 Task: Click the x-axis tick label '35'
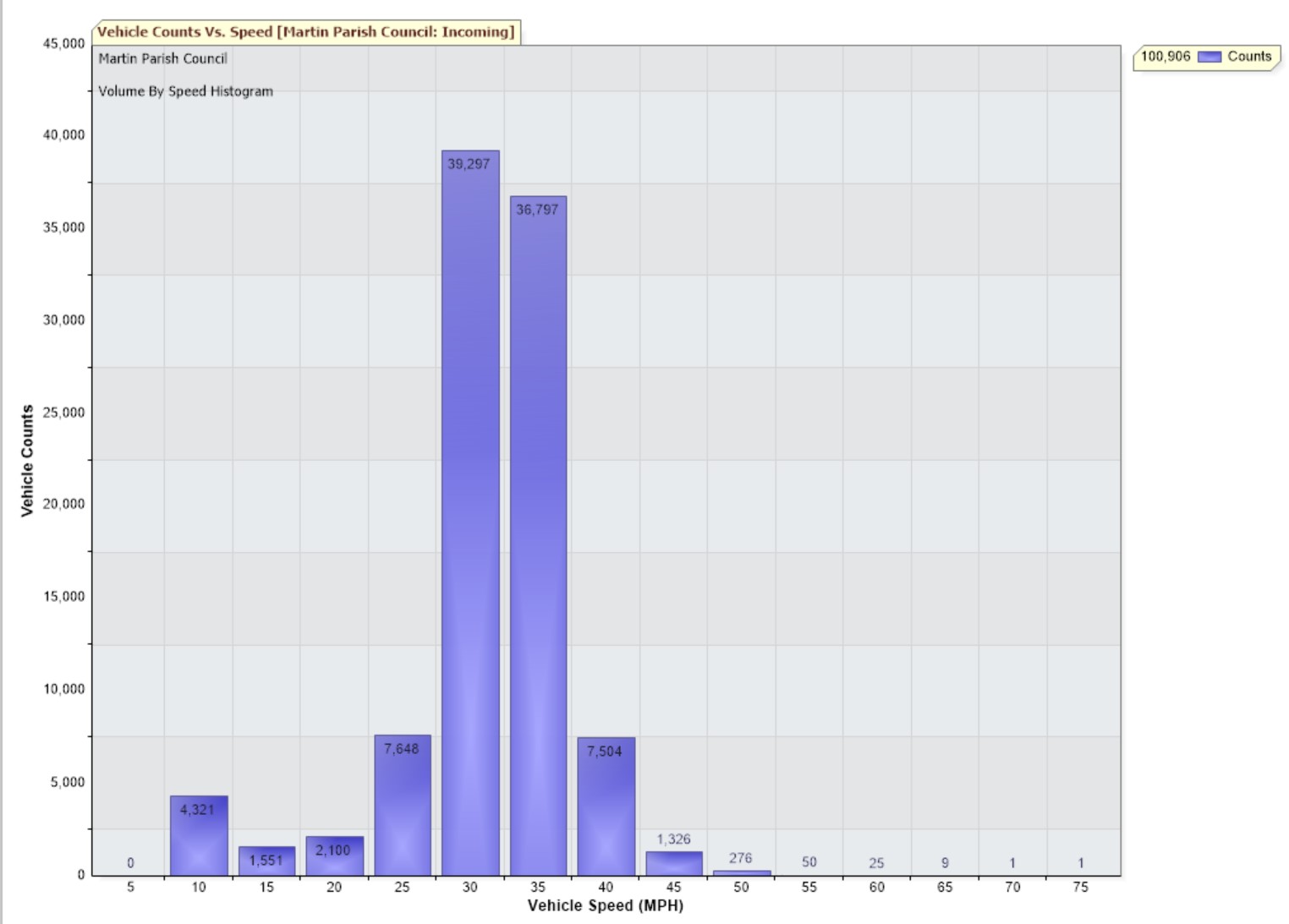(538, 887)
